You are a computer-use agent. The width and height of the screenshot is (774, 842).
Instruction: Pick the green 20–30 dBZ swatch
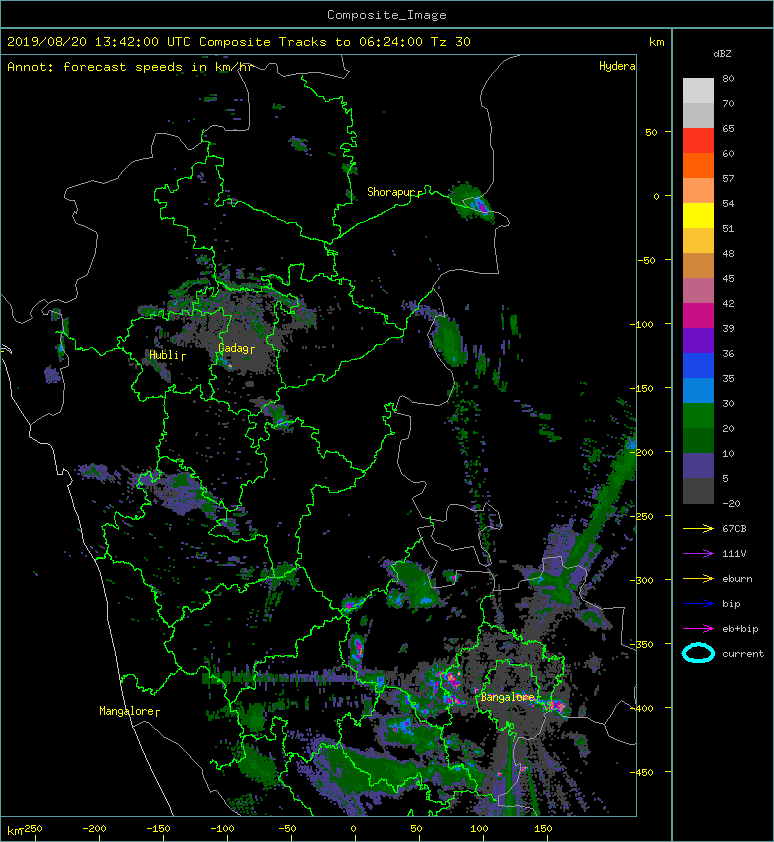click(x=698, y=415)
